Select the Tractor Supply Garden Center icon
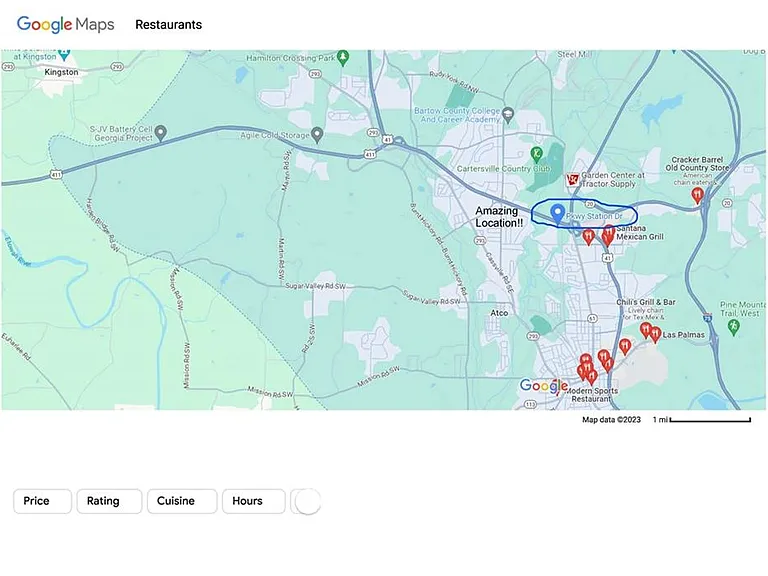 click(572, 180)
